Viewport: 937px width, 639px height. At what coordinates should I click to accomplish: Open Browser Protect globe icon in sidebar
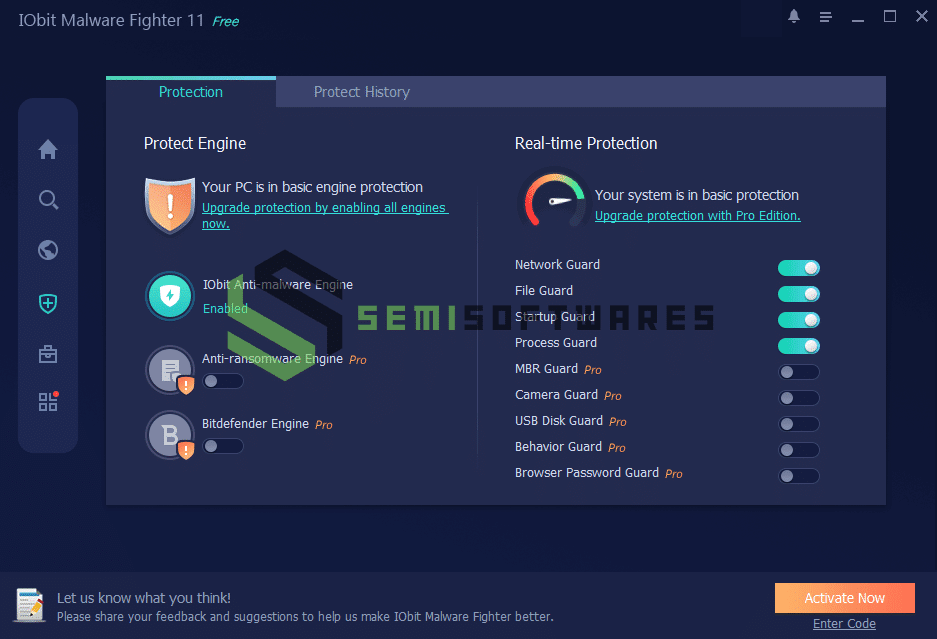pos(48,250)
